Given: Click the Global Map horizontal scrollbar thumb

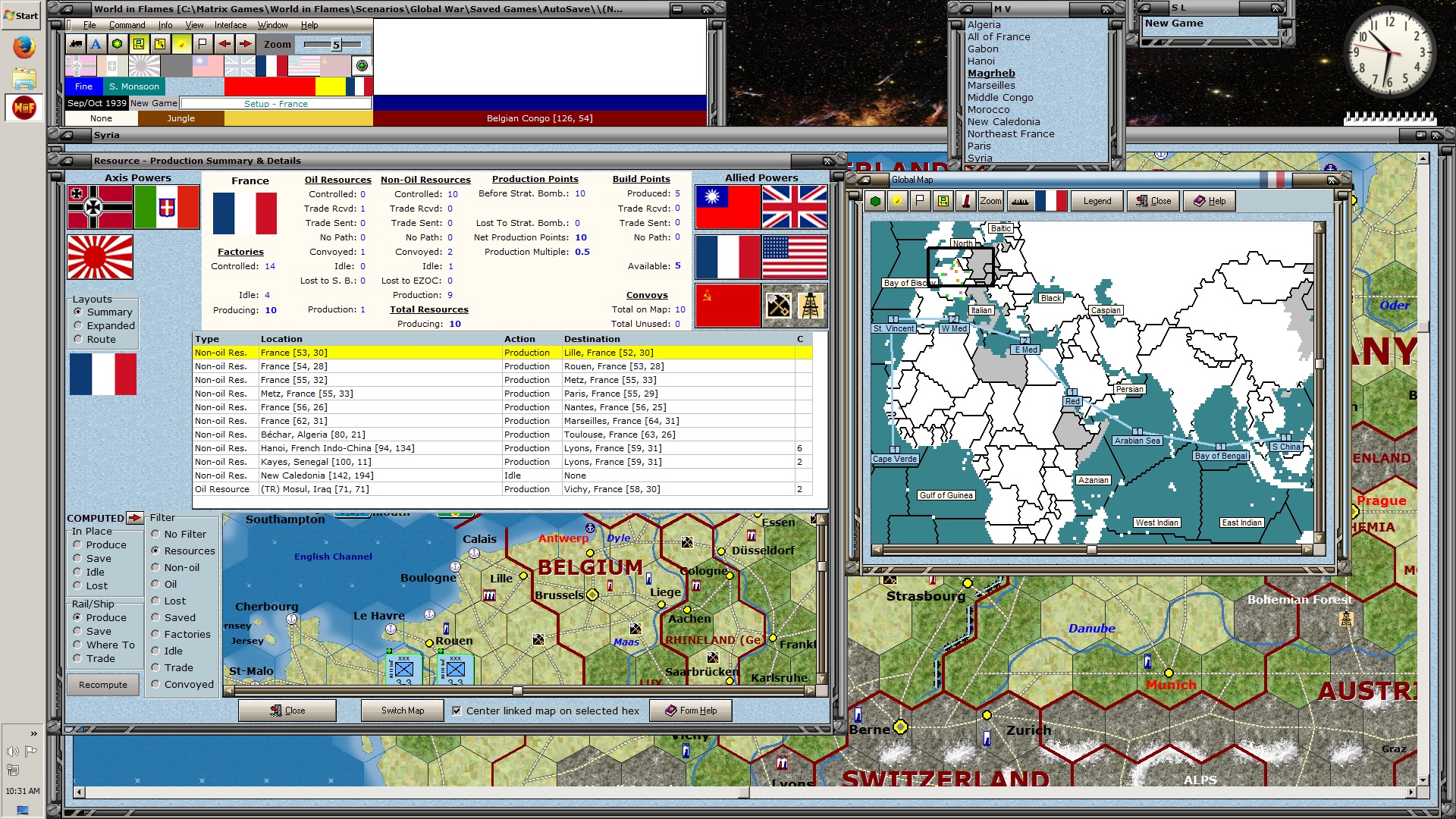Looking at the screenshot, I should [x=1091, y=550].
